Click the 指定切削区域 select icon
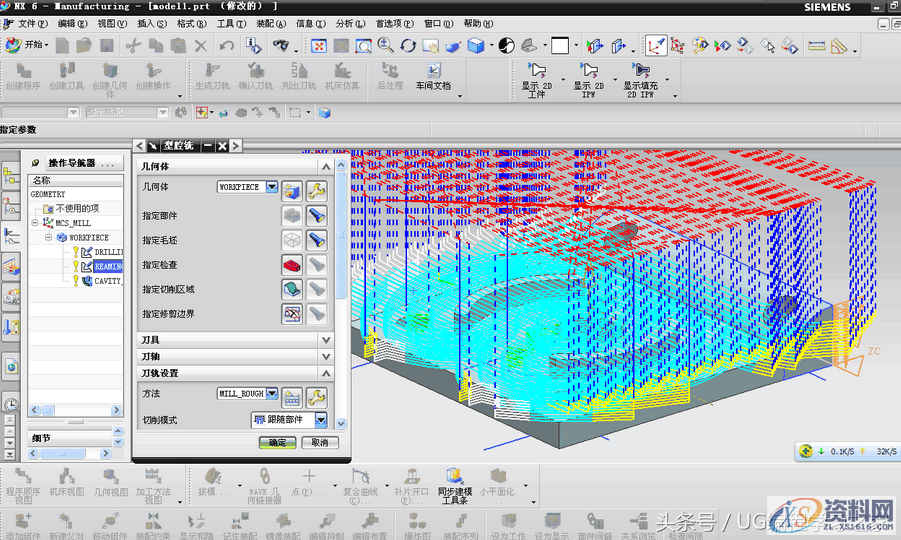 tap(292, 289)
